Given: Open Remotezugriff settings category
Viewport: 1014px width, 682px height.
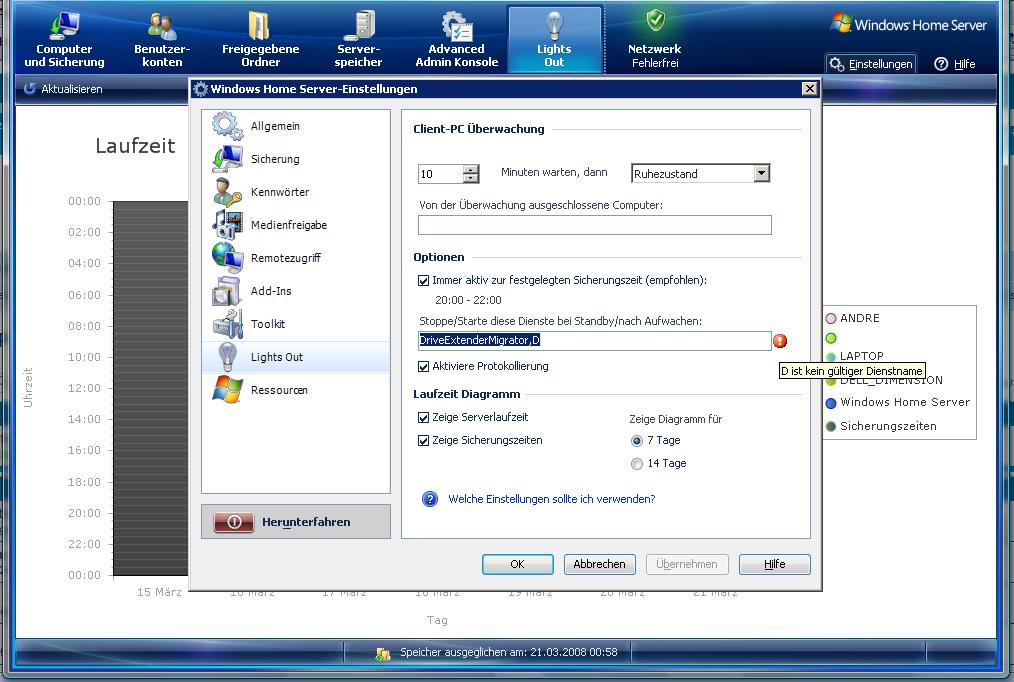Looking at the screenshot, I should (x=296, y=258).
